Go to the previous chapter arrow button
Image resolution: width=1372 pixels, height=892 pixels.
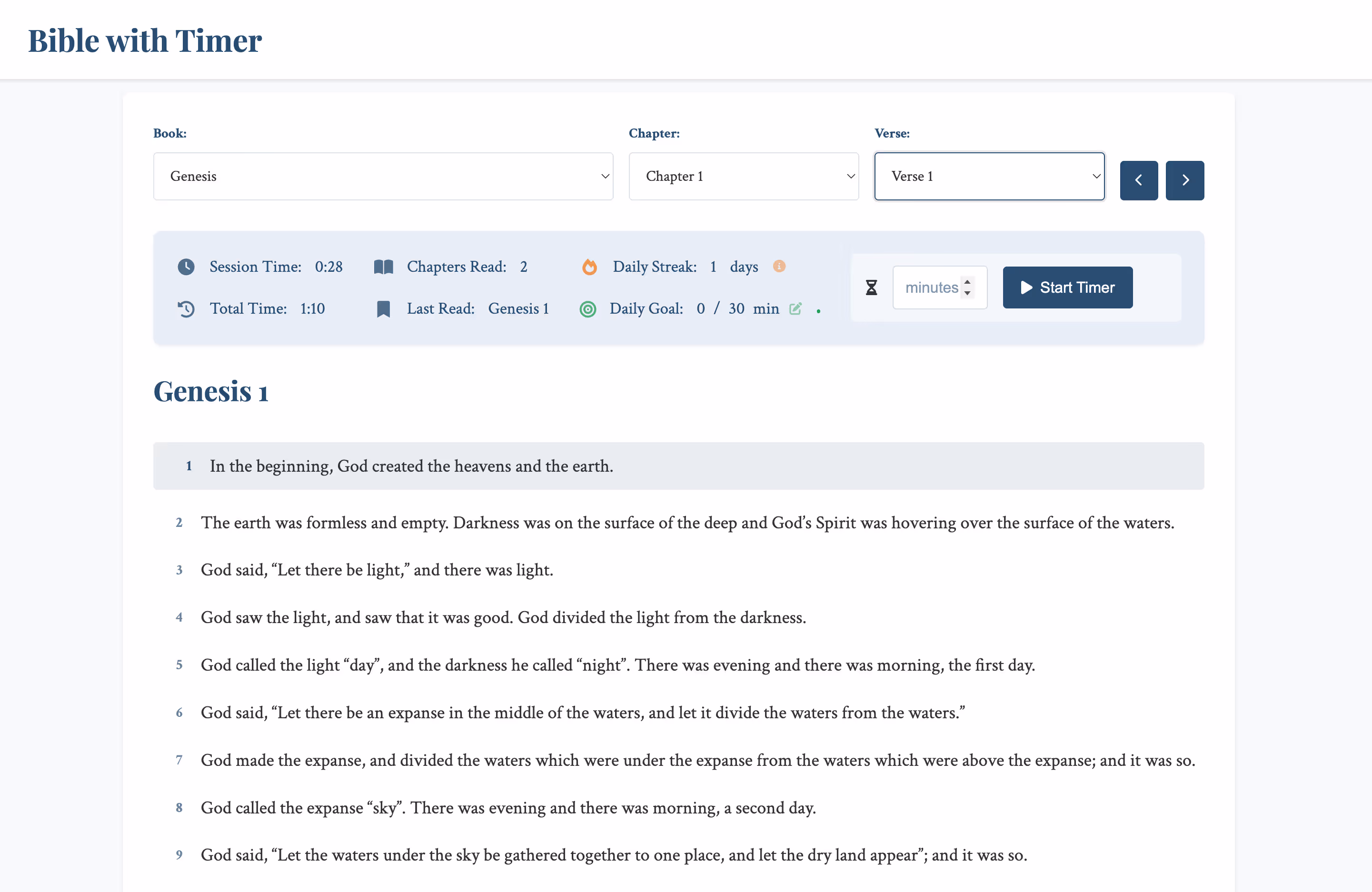point(1139,180)
